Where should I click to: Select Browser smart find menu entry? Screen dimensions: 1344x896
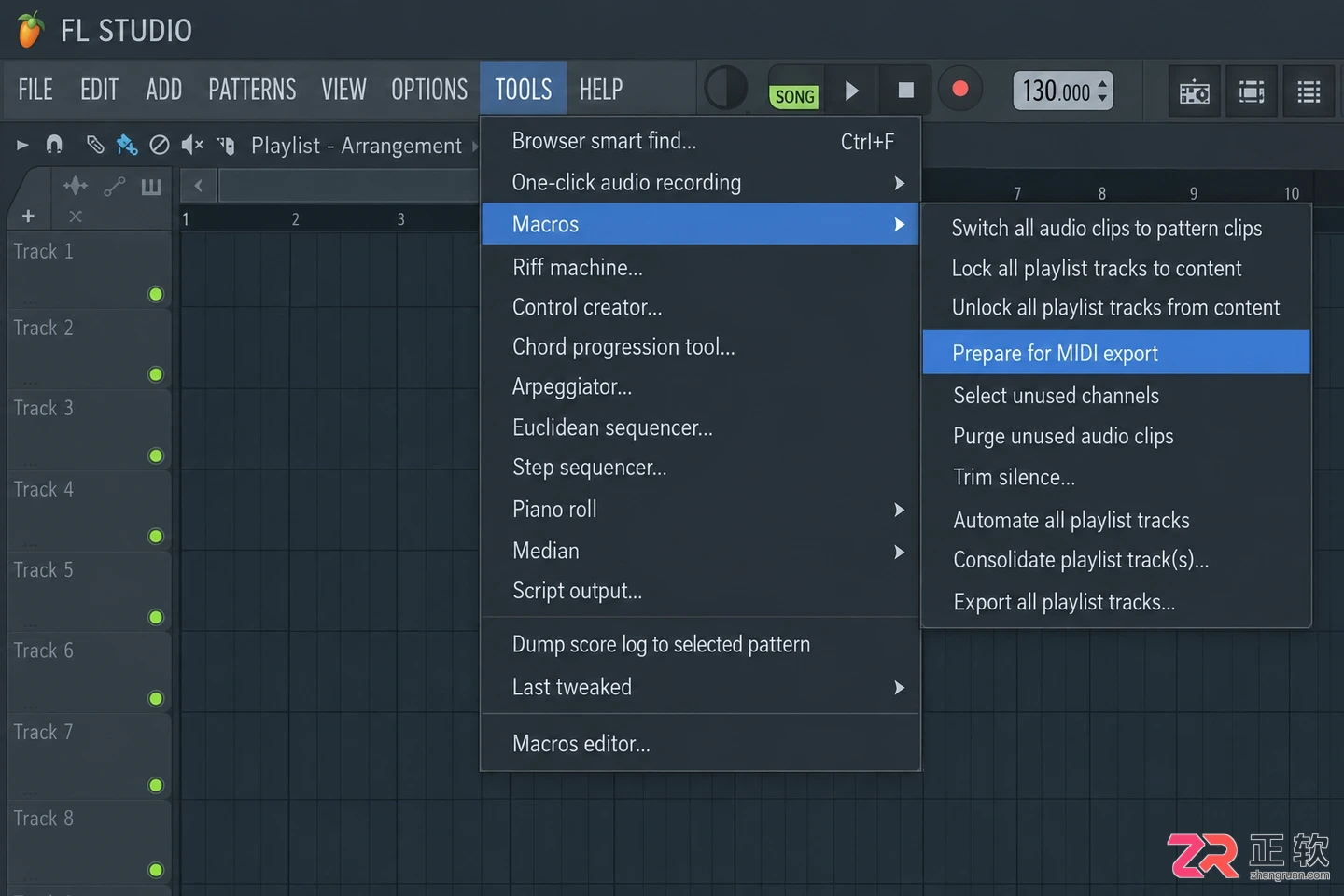[700, 141]
